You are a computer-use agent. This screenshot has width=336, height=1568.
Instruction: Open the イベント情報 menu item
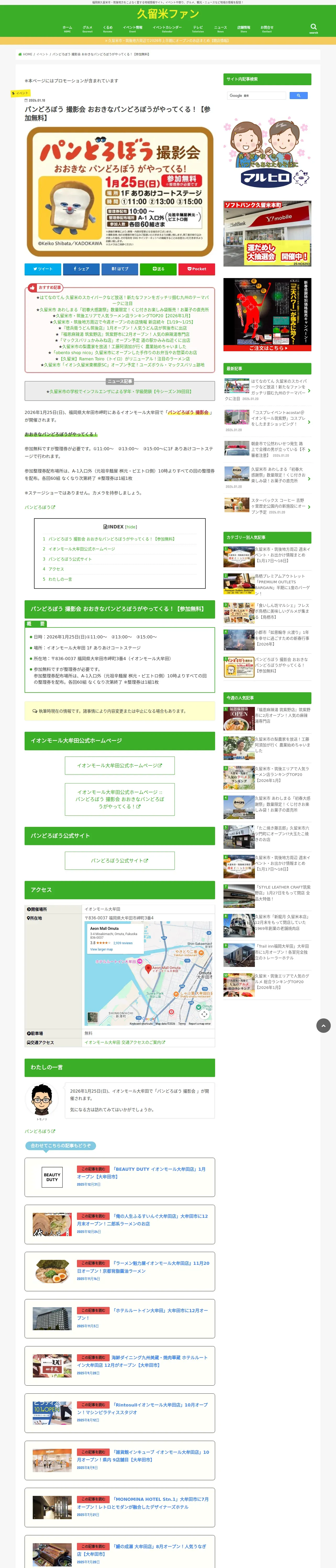(x=132, y=28)
